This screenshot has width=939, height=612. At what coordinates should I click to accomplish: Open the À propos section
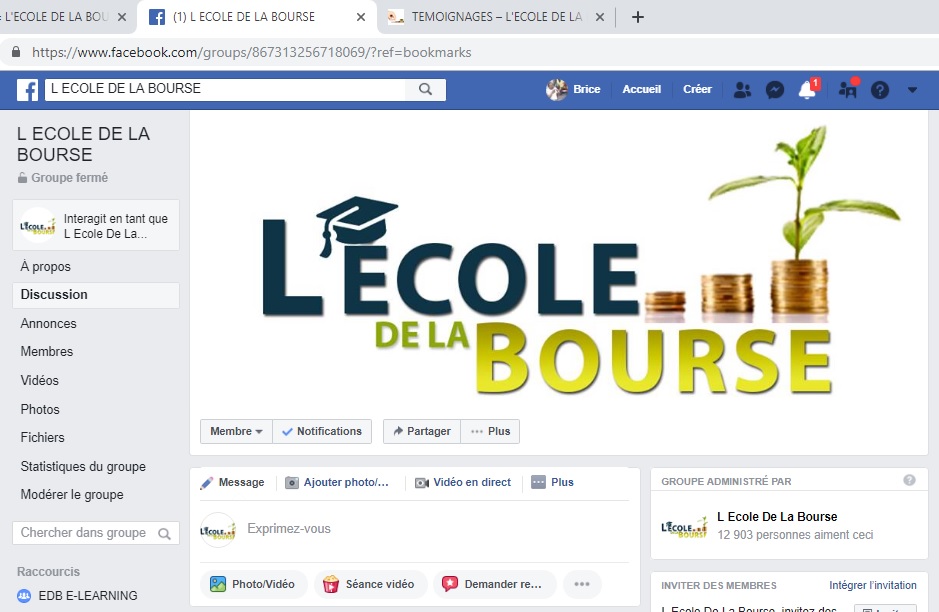[46, 266]
